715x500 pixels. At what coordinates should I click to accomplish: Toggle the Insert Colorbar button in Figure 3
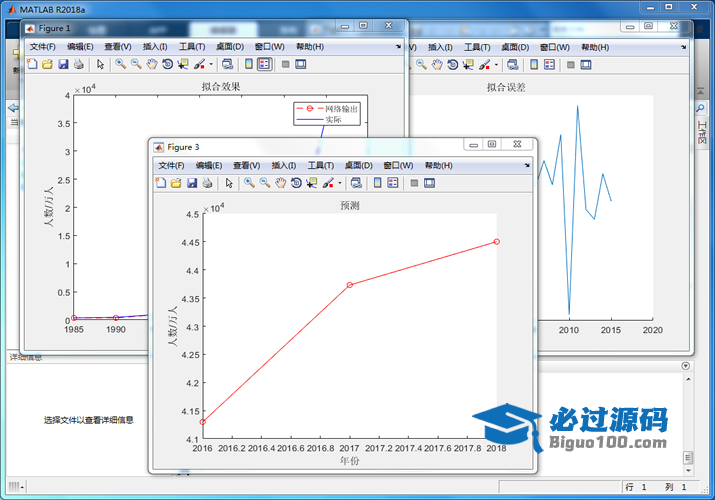[377, 183]
